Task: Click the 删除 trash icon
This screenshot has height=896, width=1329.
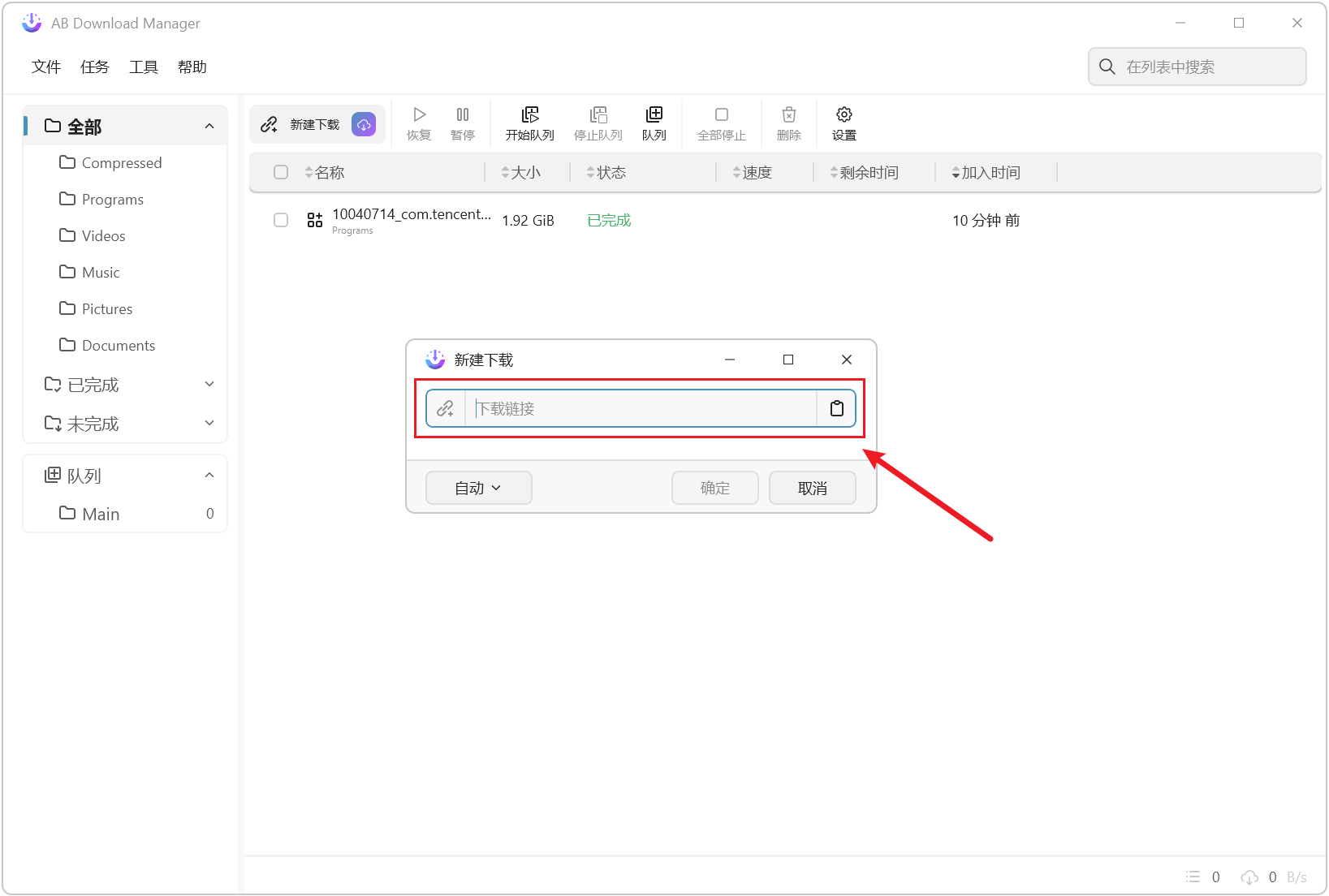Action: point(789,114)
